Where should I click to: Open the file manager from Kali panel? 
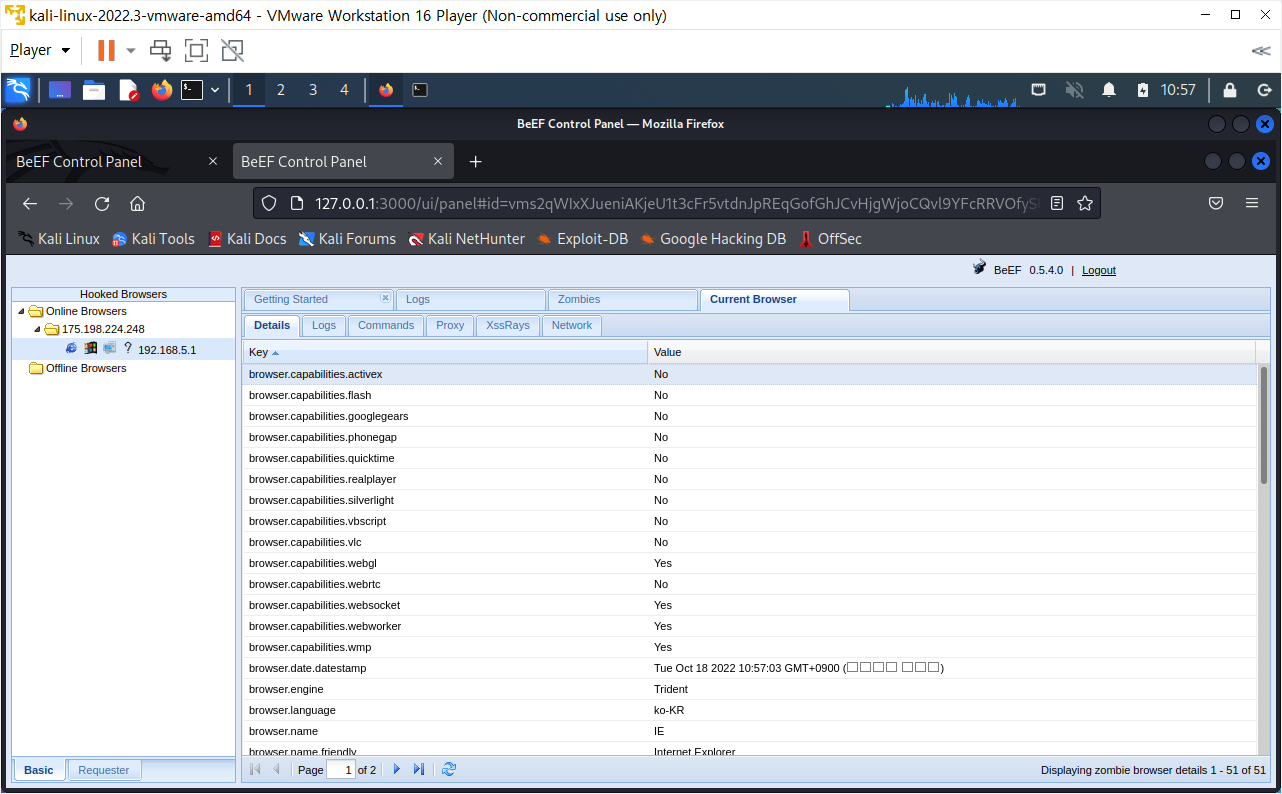(x=94, y=90)
